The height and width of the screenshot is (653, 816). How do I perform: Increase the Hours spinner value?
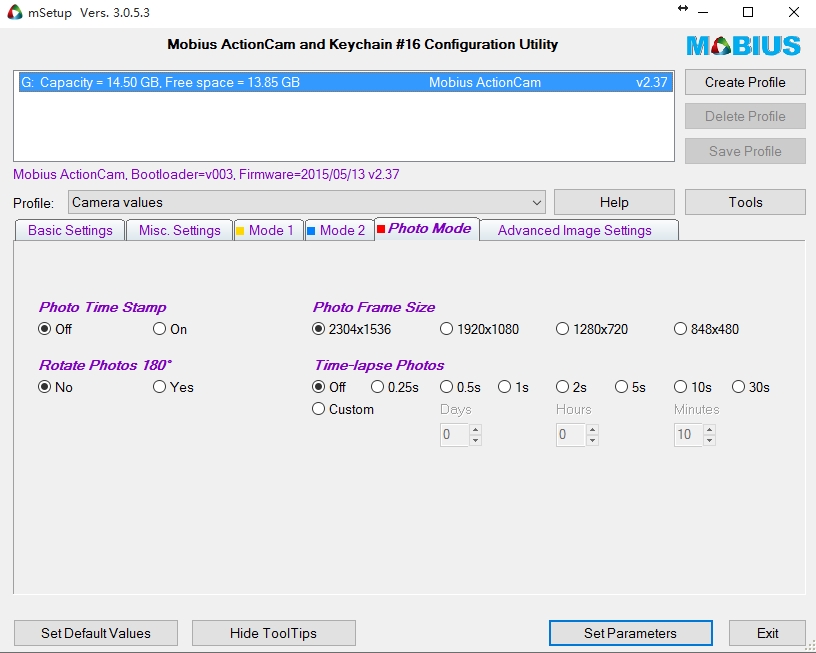[592, 429]
